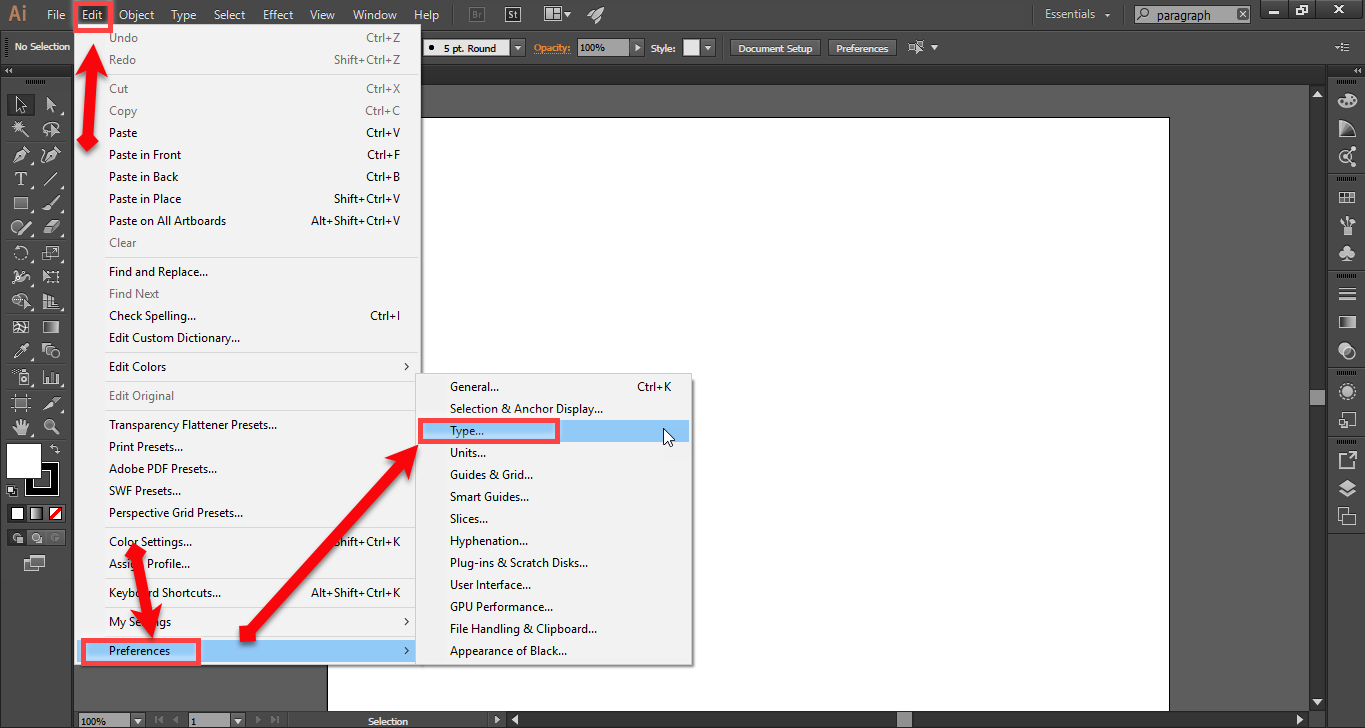This screenshot has width=1365, height=728.
Task: Open the Object menu
Action: pos(136,15)
